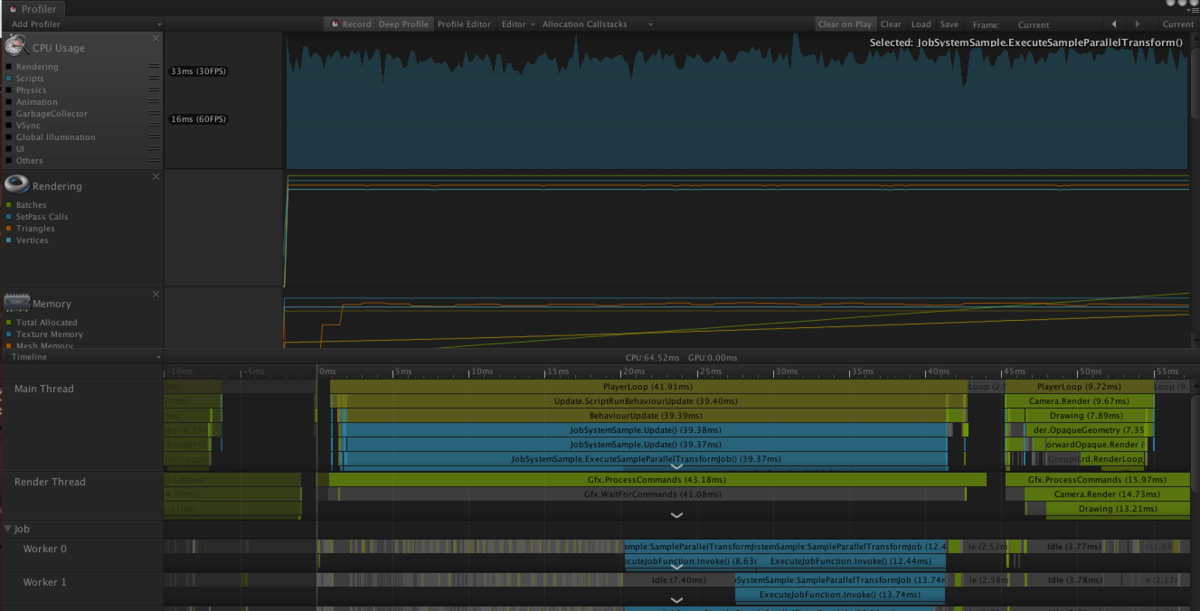Viewport: 1200px width, 611px height.
Task: Toggle Profile Editor option
Action: click(x=464, y=24)
